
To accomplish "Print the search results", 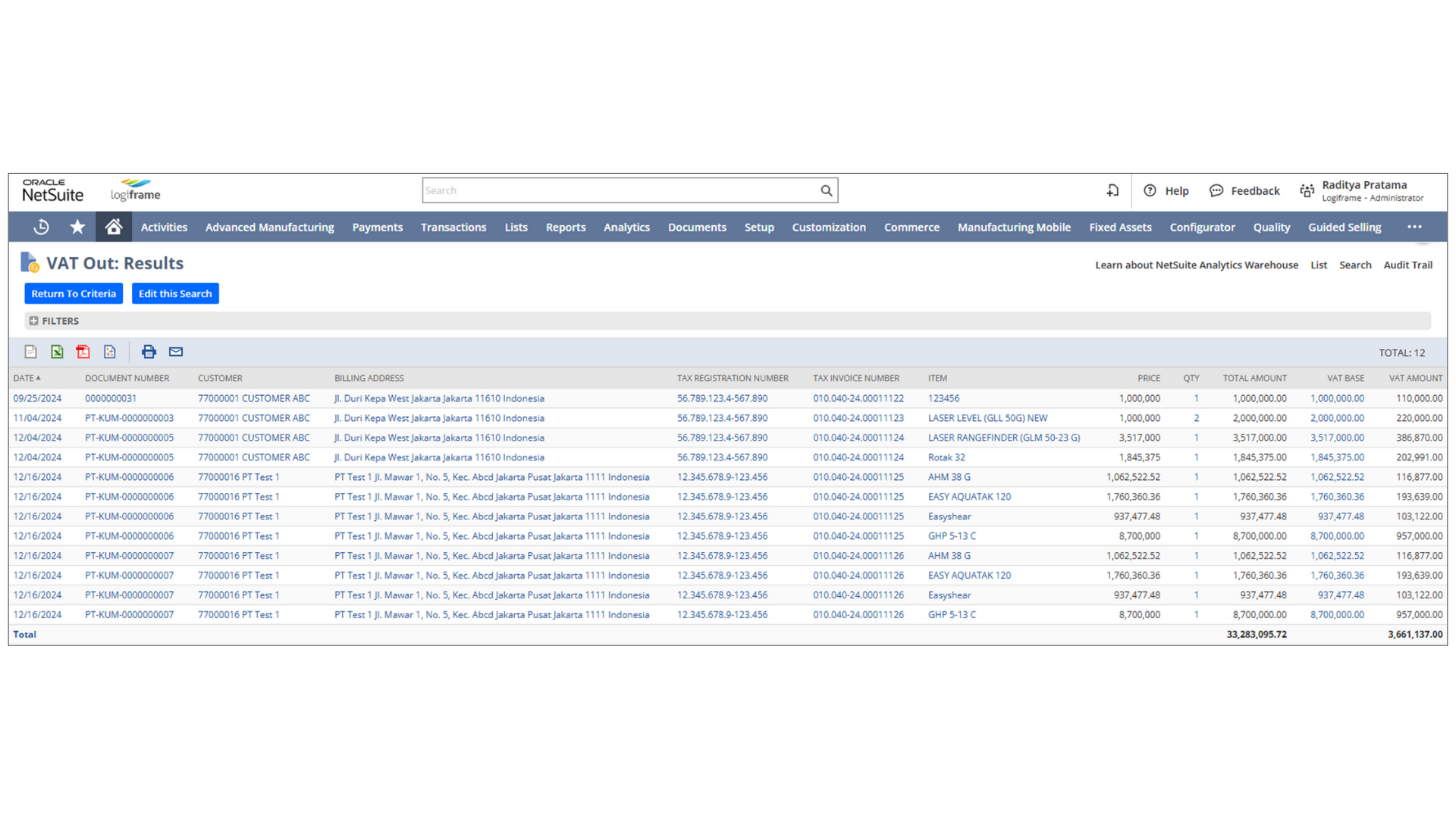I will pos(149,352).
